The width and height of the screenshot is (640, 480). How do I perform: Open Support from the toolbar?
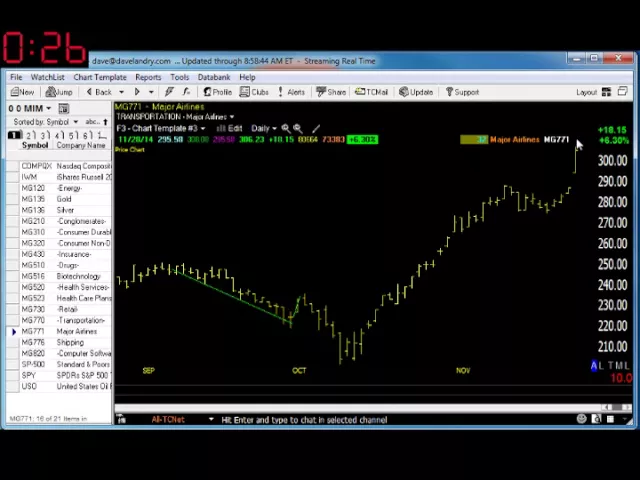coord(462,92)
